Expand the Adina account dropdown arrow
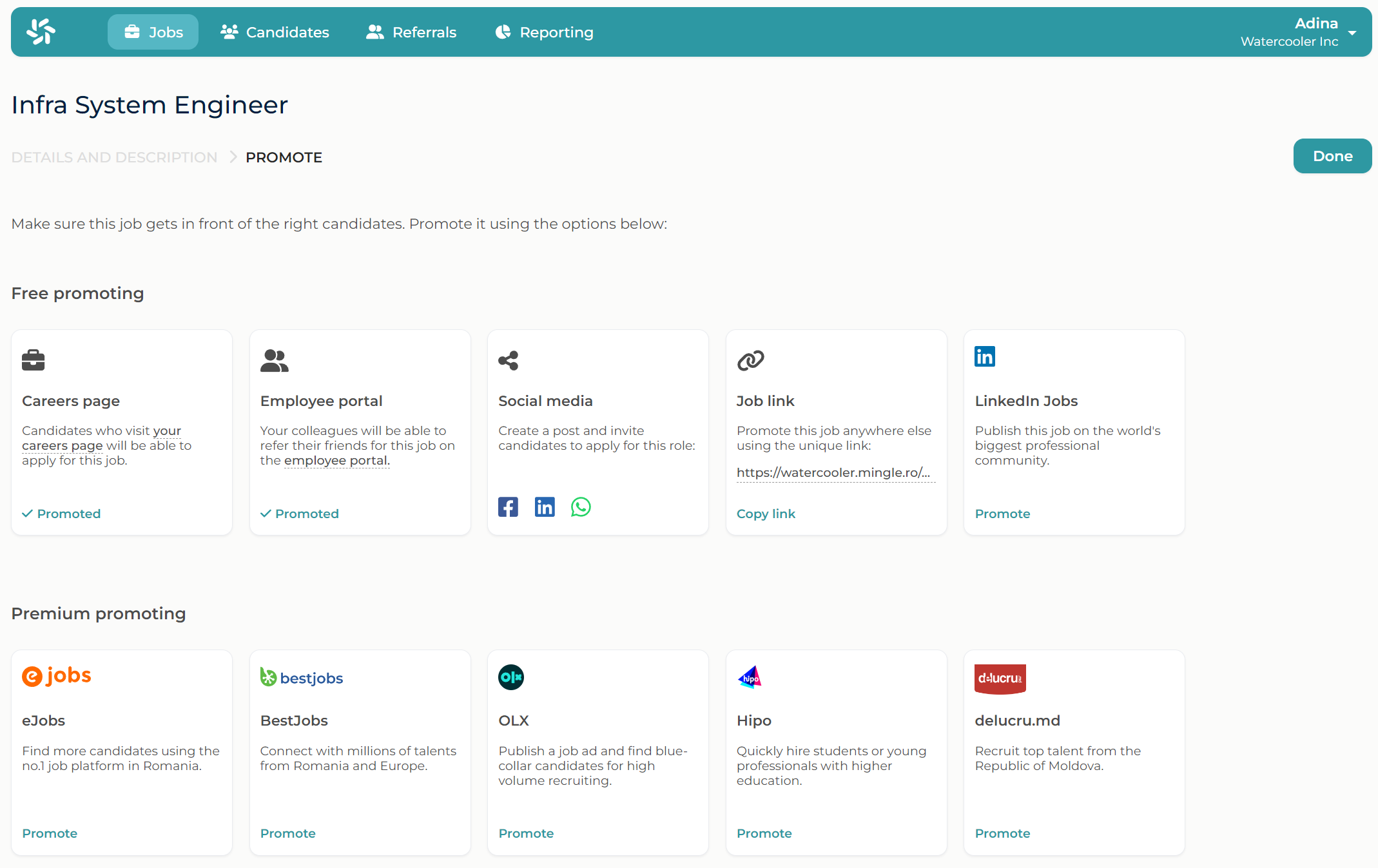 point(1352,33)
